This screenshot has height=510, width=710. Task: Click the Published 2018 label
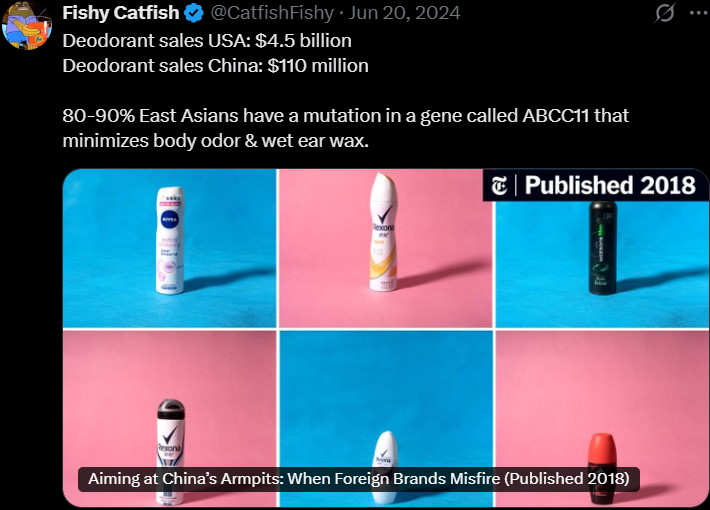click(x=610, y=185)
